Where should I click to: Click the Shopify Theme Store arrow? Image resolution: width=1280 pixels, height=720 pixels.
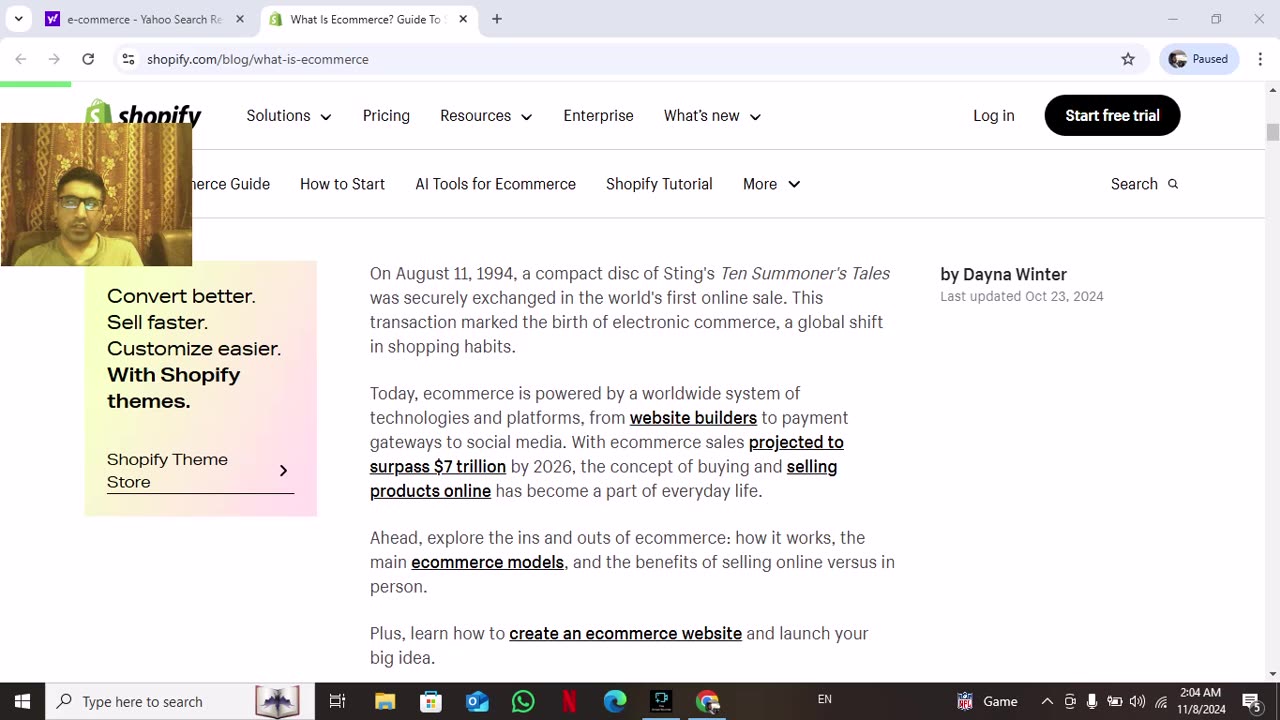(x=283, y=470)
